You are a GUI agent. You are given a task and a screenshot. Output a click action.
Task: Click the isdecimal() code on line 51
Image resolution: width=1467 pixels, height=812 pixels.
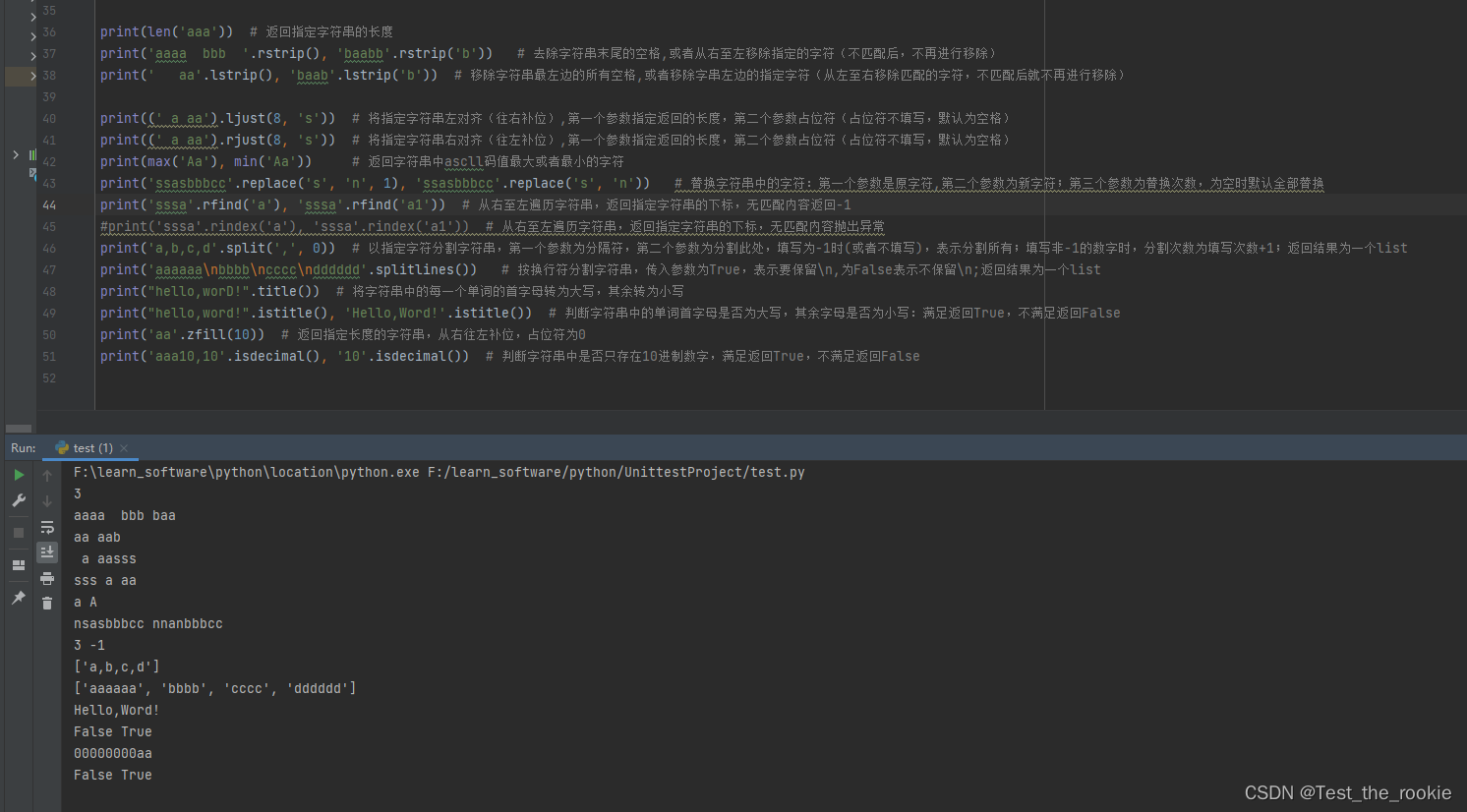tap(284, 357)
